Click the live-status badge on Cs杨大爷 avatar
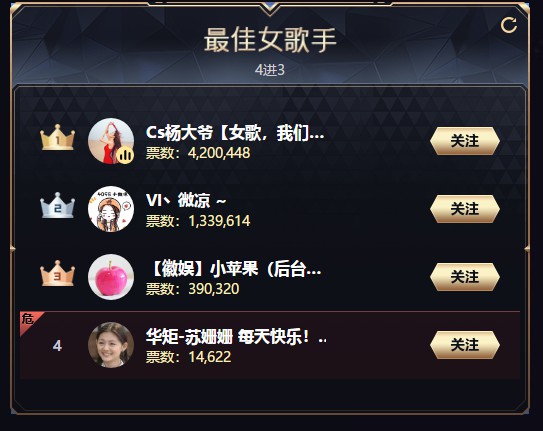This screenshot has height=431, width=543. point(125,154)
